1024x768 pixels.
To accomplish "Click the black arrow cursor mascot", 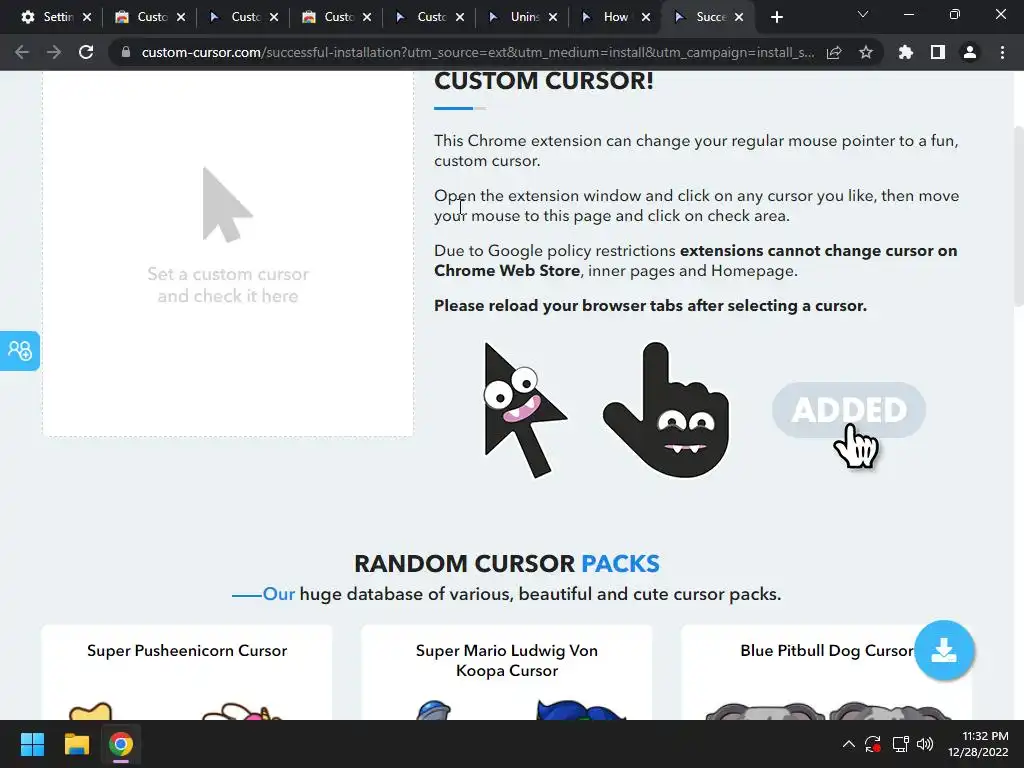I will [524, 410].
